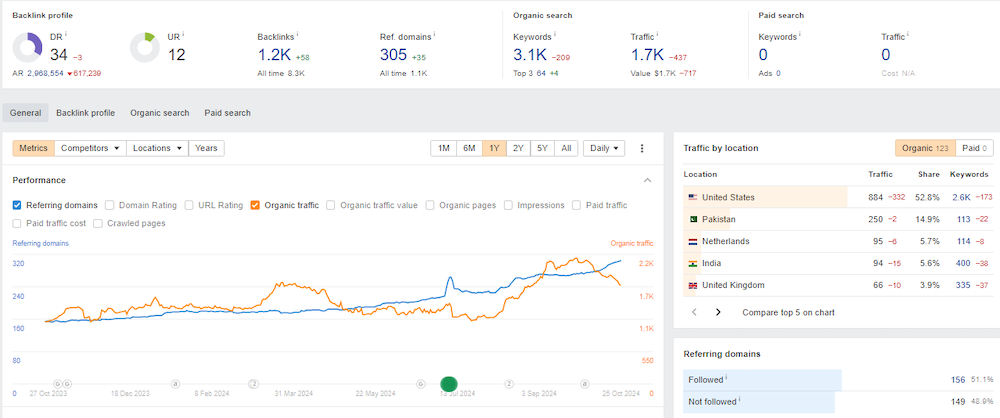This screenshot has width=1000, height=418.
Task: Open the Paid search tab
Action: click(x=228, y=113)
